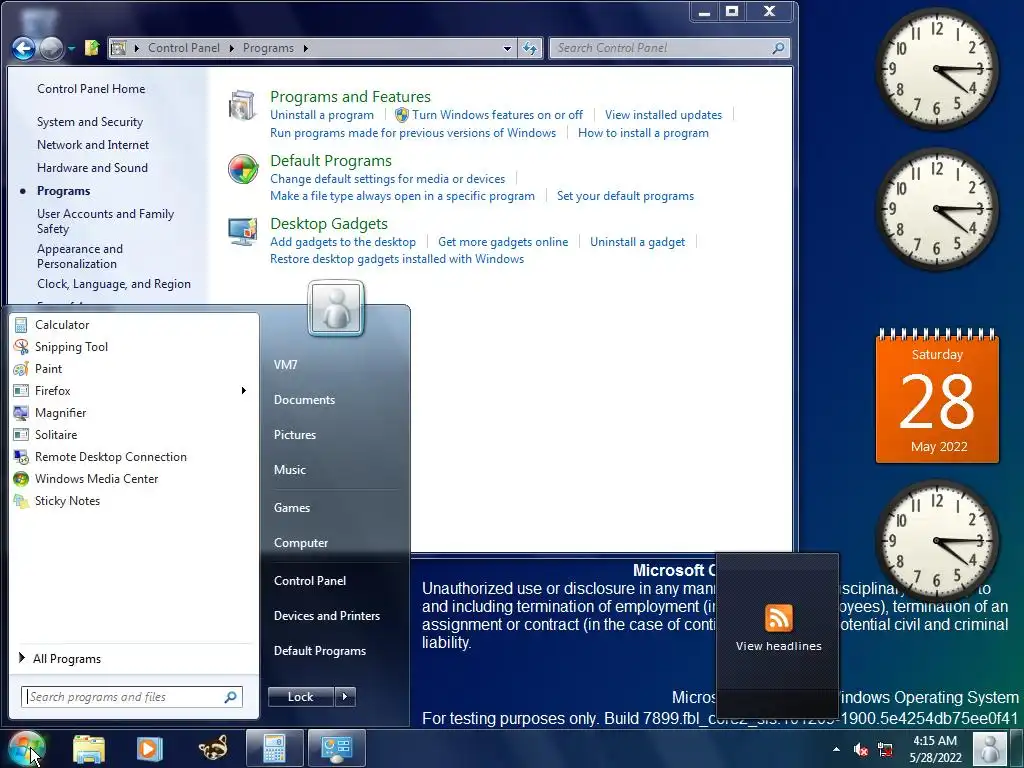Open Games from Start menu

291,508
